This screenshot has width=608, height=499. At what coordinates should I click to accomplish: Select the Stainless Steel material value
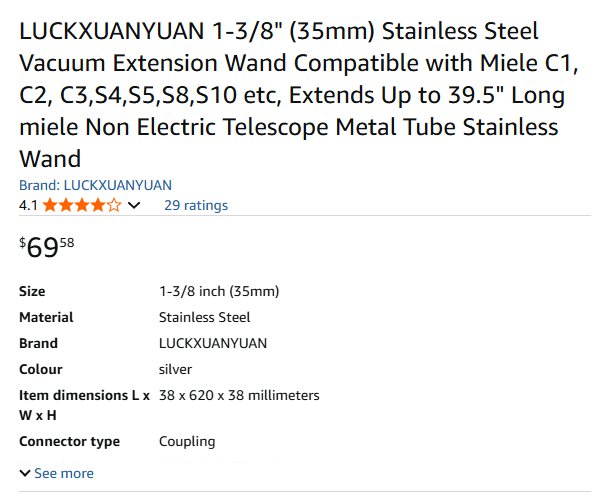tap(204, 318)
